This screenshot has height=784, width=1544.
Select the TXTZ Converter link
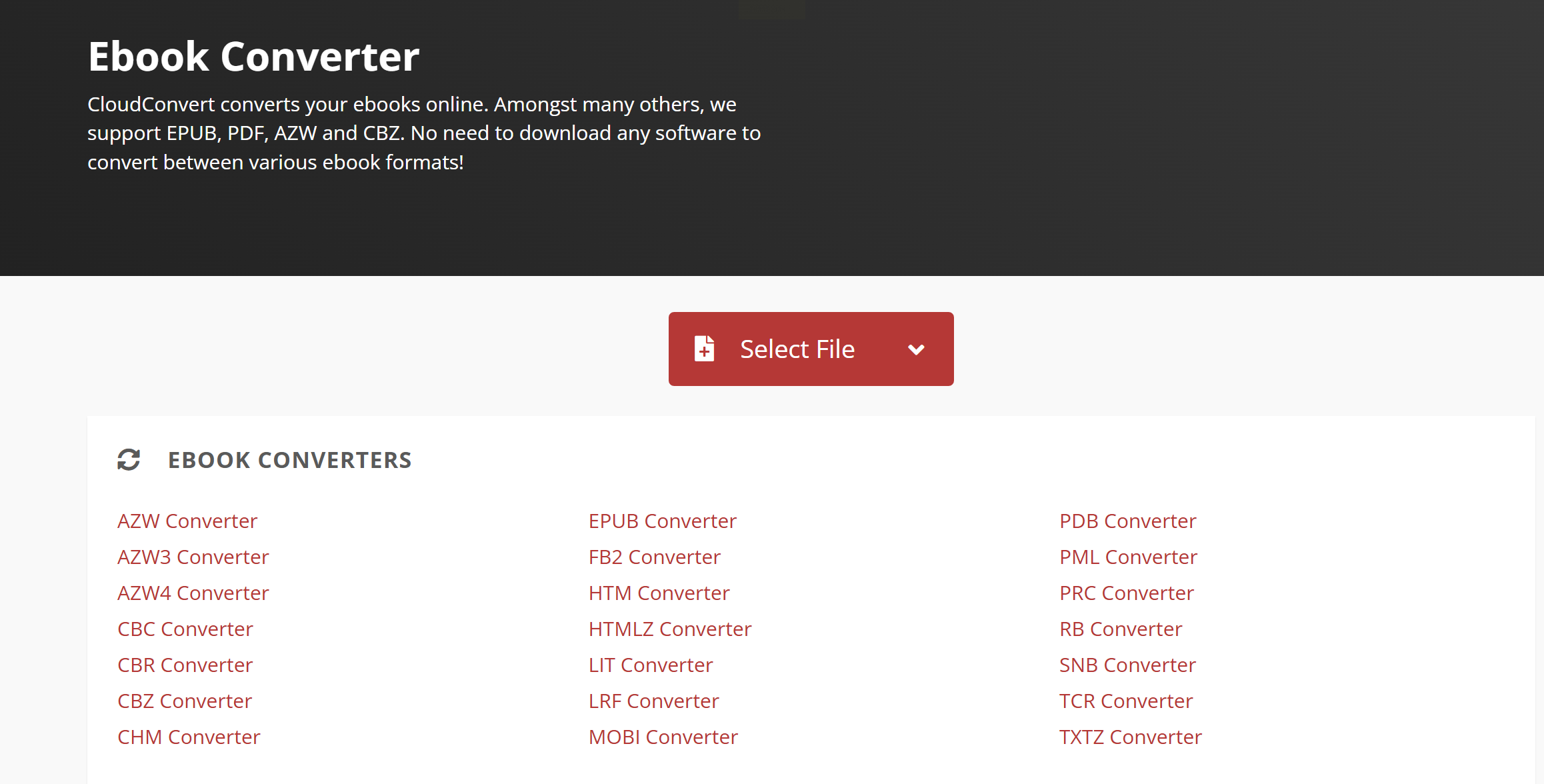(1131, 737)
